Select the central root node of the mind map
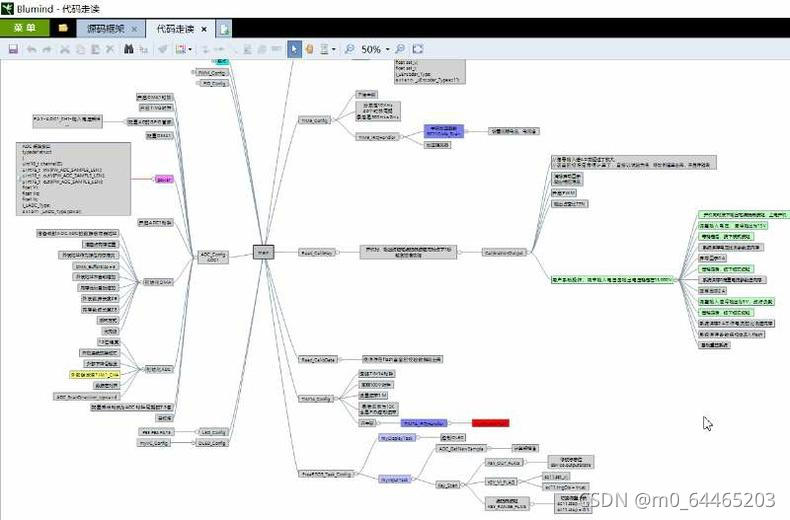Viewport: 790px width, 520px height. click(263, 252)
